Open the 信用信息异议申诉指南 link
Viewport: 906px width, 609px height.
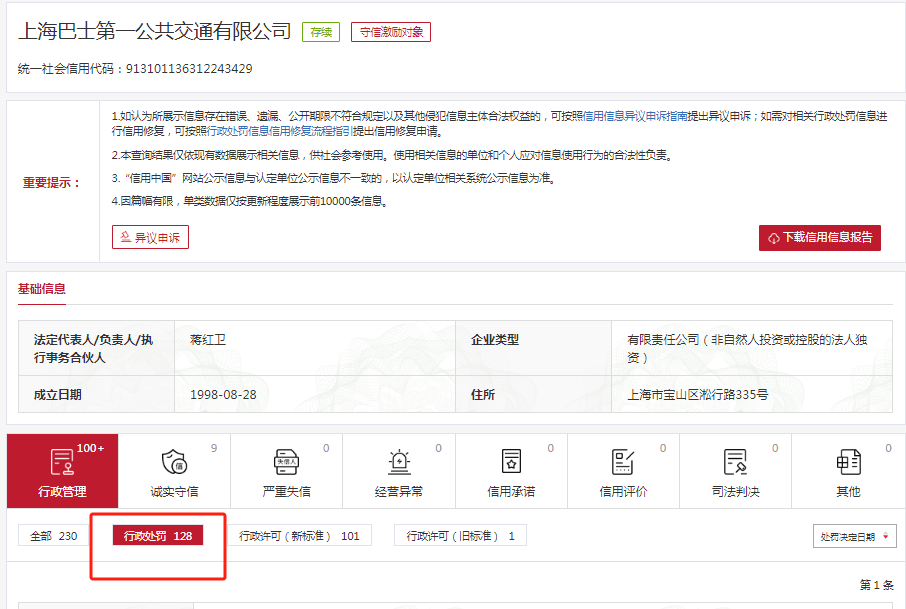coord(634,116)
